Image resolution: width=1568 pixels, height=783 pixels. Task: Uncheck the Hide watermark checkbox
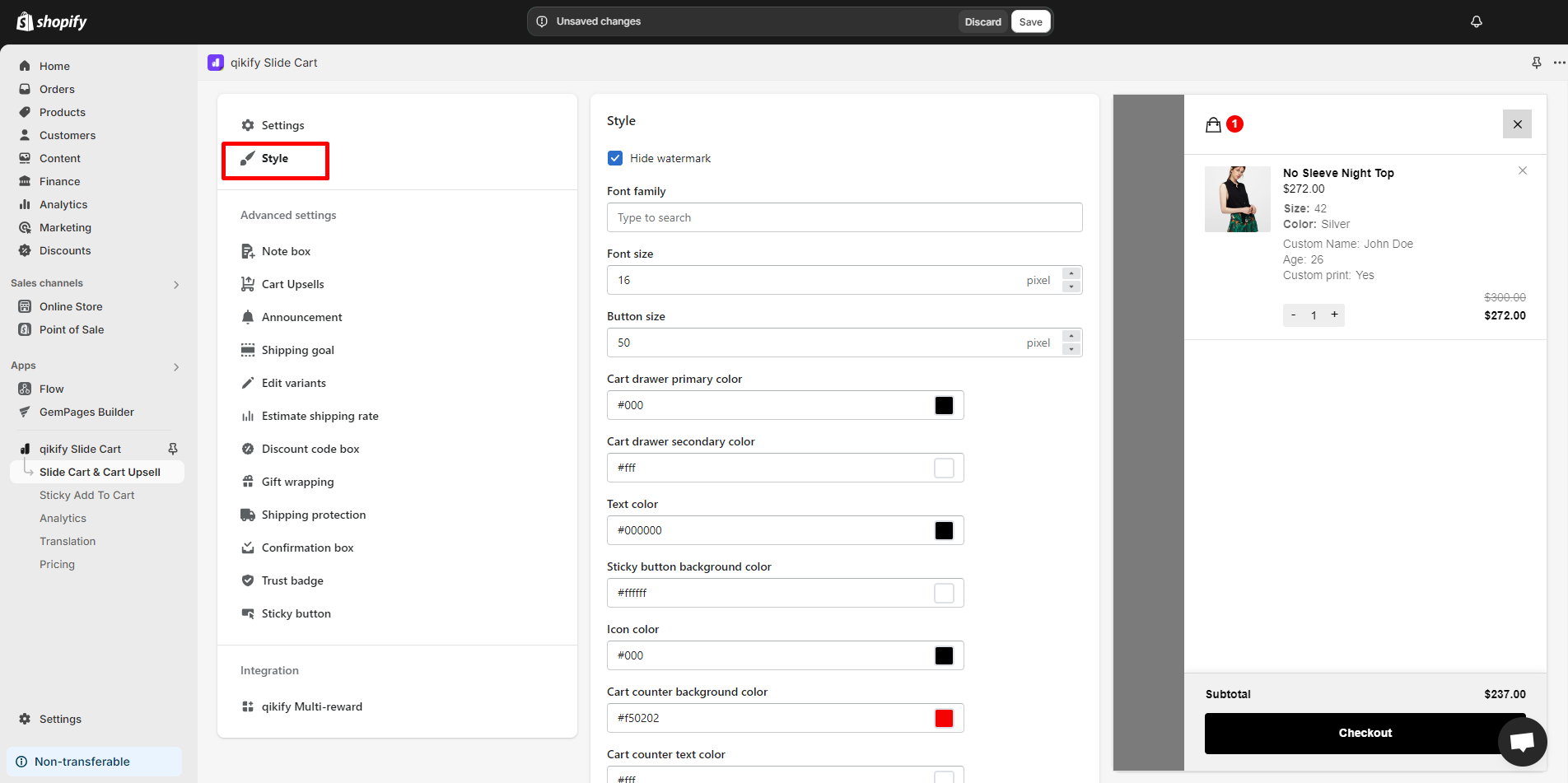tap(615, 158)
